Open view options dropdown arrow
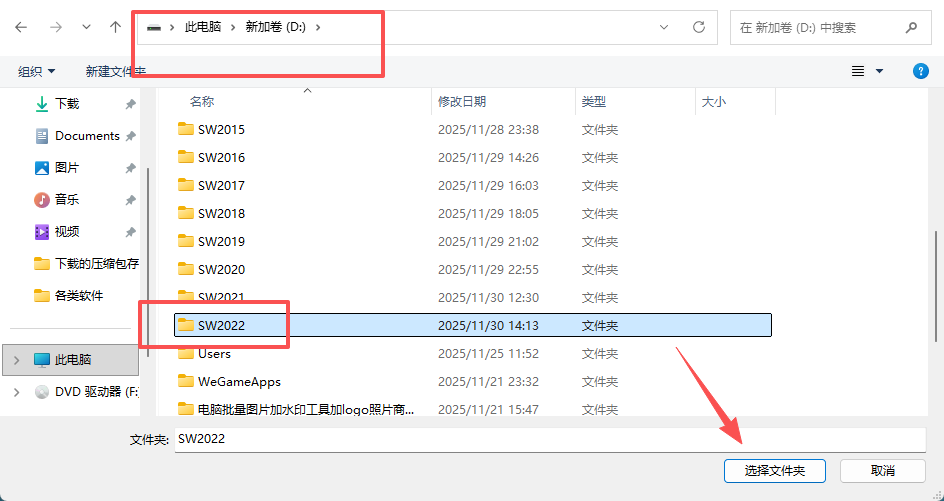Viewport: 944px width, 501px height. click(879, 72)
